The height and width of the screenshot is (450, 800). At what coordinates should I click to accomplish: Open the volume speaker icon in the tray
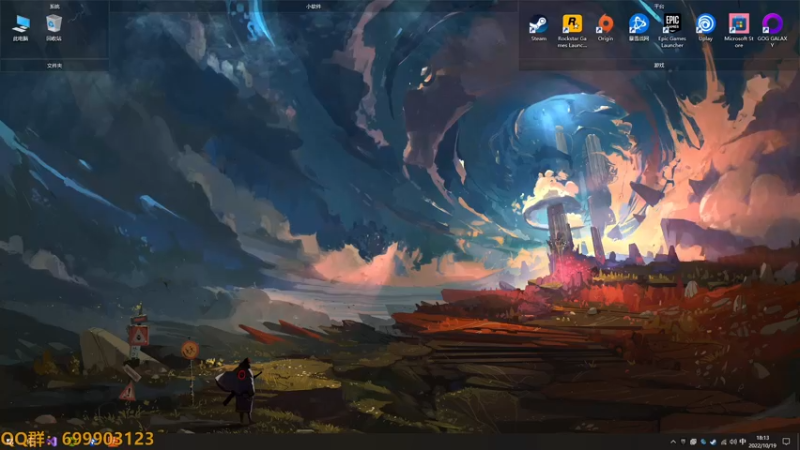tap(733, 442)
